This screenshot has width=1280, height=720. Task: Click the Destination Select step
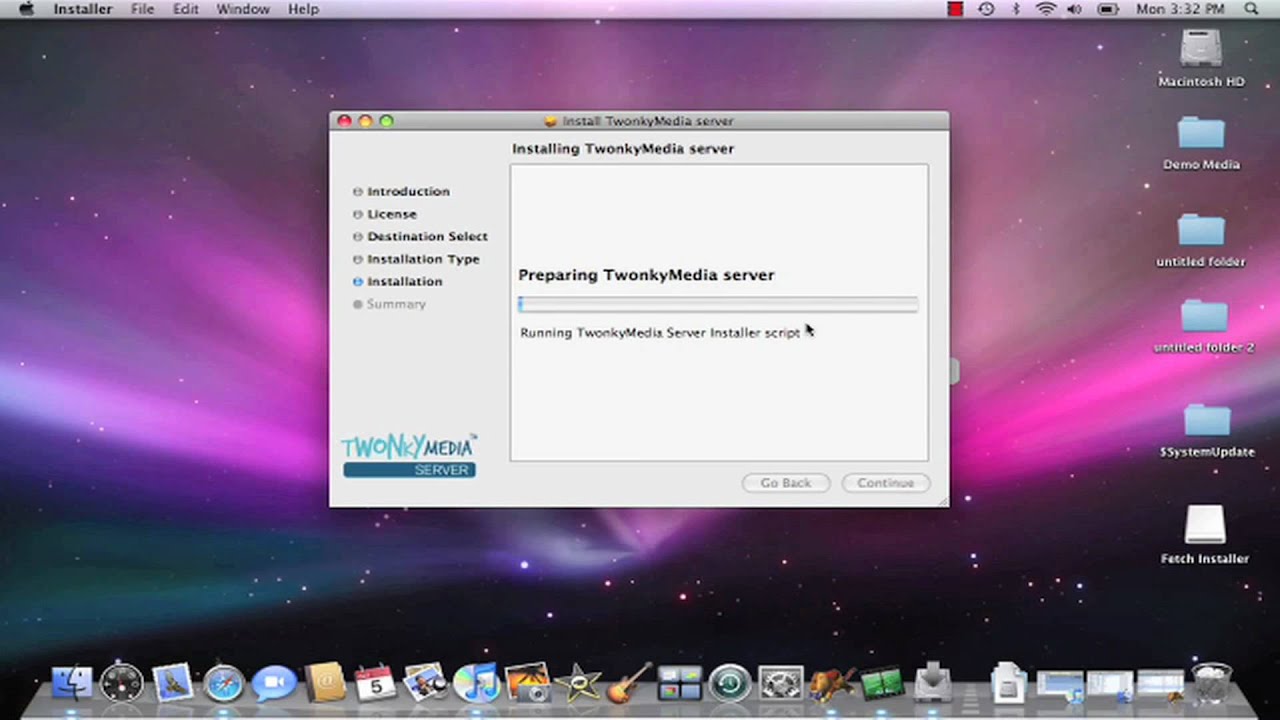[x=420, y=236]
